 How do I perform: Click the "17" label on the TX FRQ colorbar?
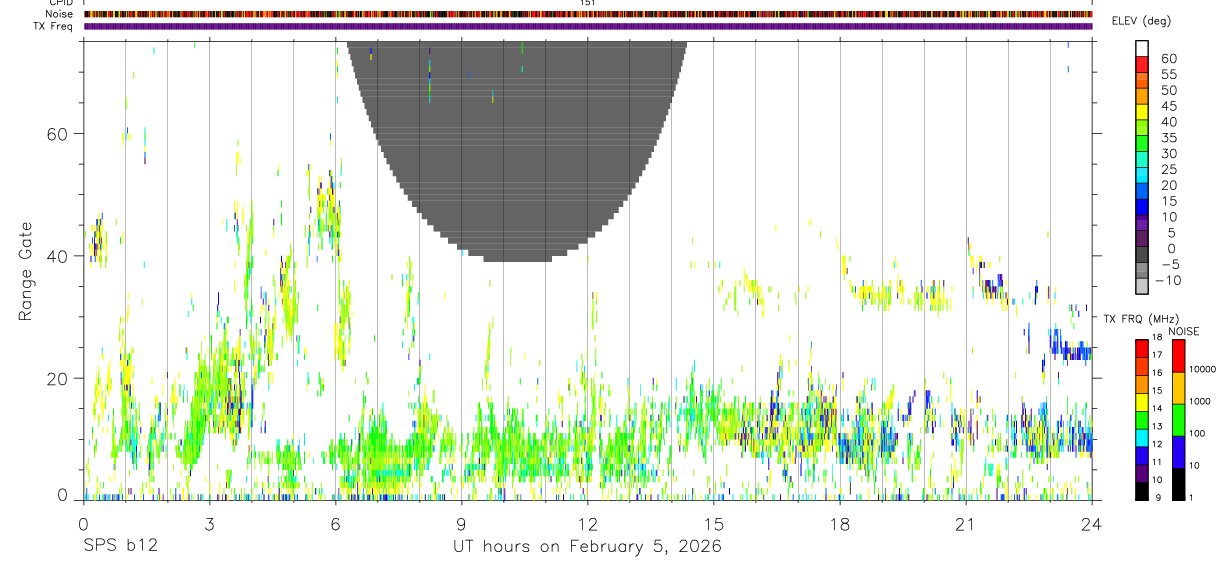click(1156, 355)
